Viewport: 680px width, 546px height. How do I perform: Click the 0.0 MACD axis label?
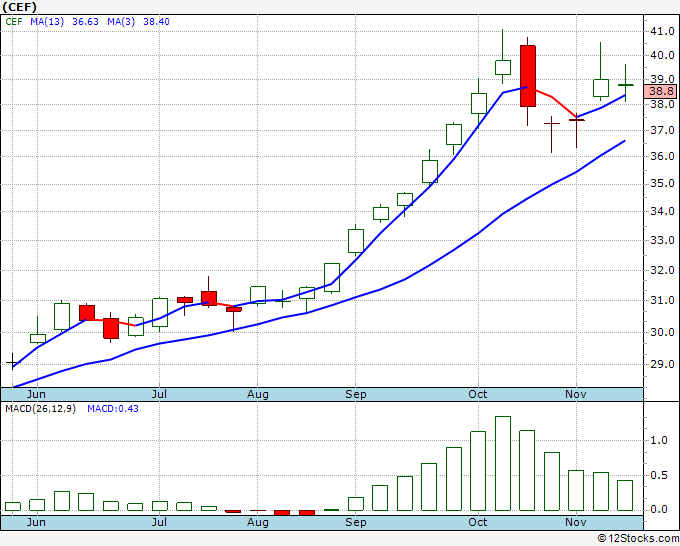[x=659, y=509]
